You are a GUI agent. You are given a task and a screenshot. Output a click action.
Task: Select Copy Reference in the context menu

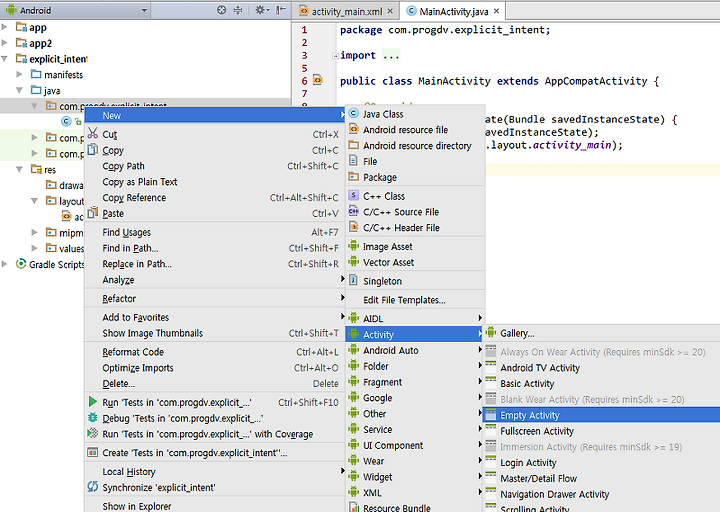click(x=215, y=198)
